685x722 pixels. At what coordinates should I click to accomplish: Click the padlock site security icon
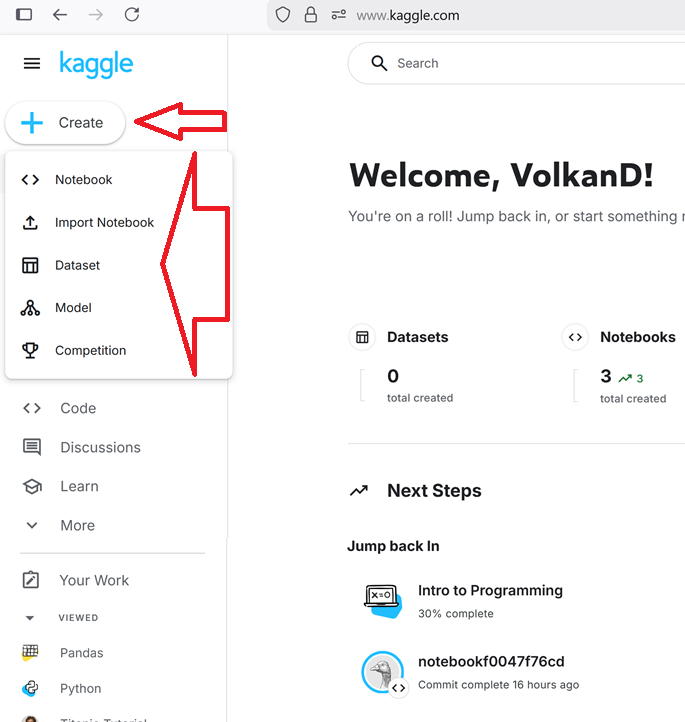(x=310, y=15)
